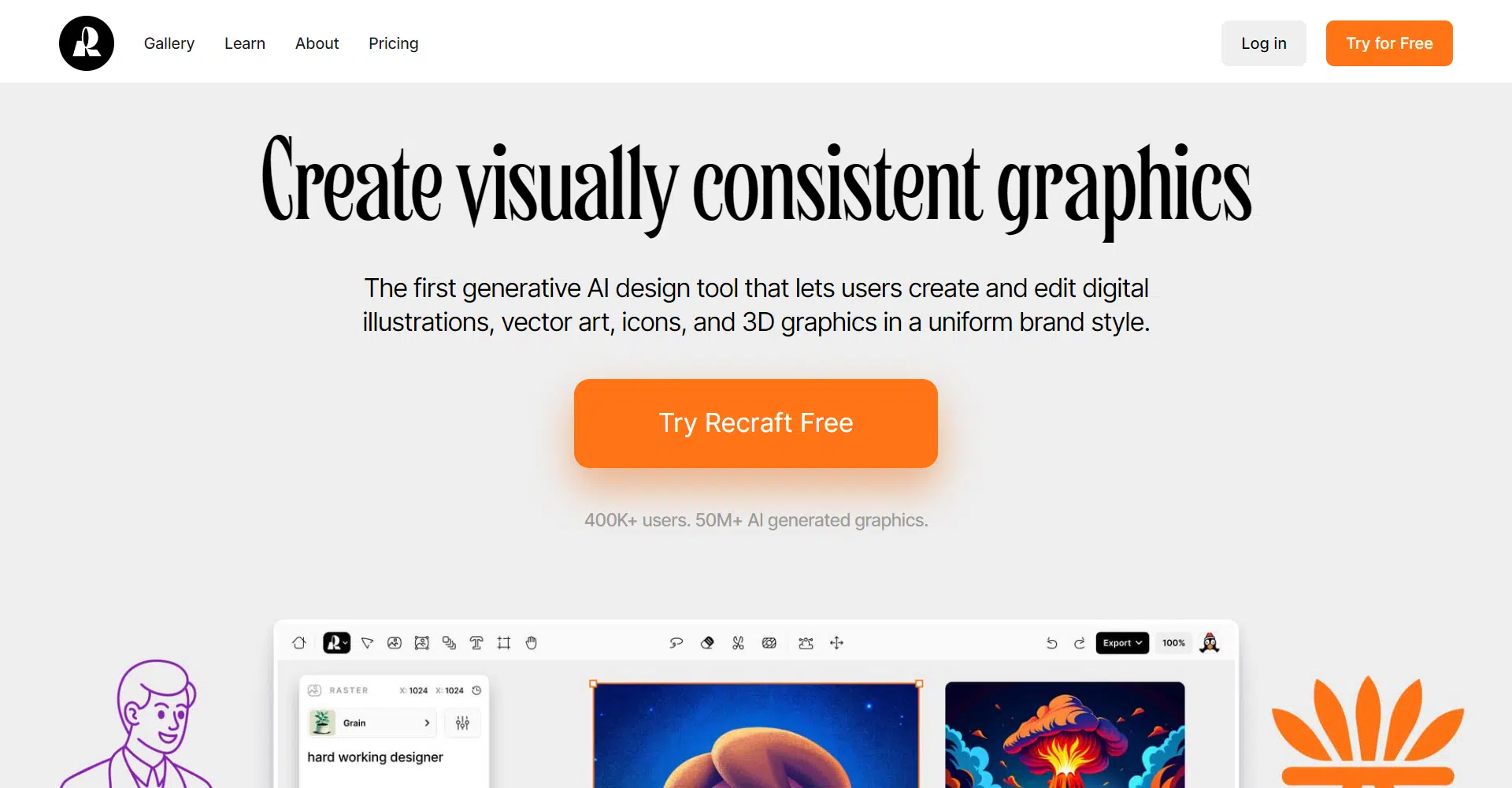Go to the Pricing page
Image resolution: width=1512 pixels, height=788 pixels.
[x=394, y=43]
